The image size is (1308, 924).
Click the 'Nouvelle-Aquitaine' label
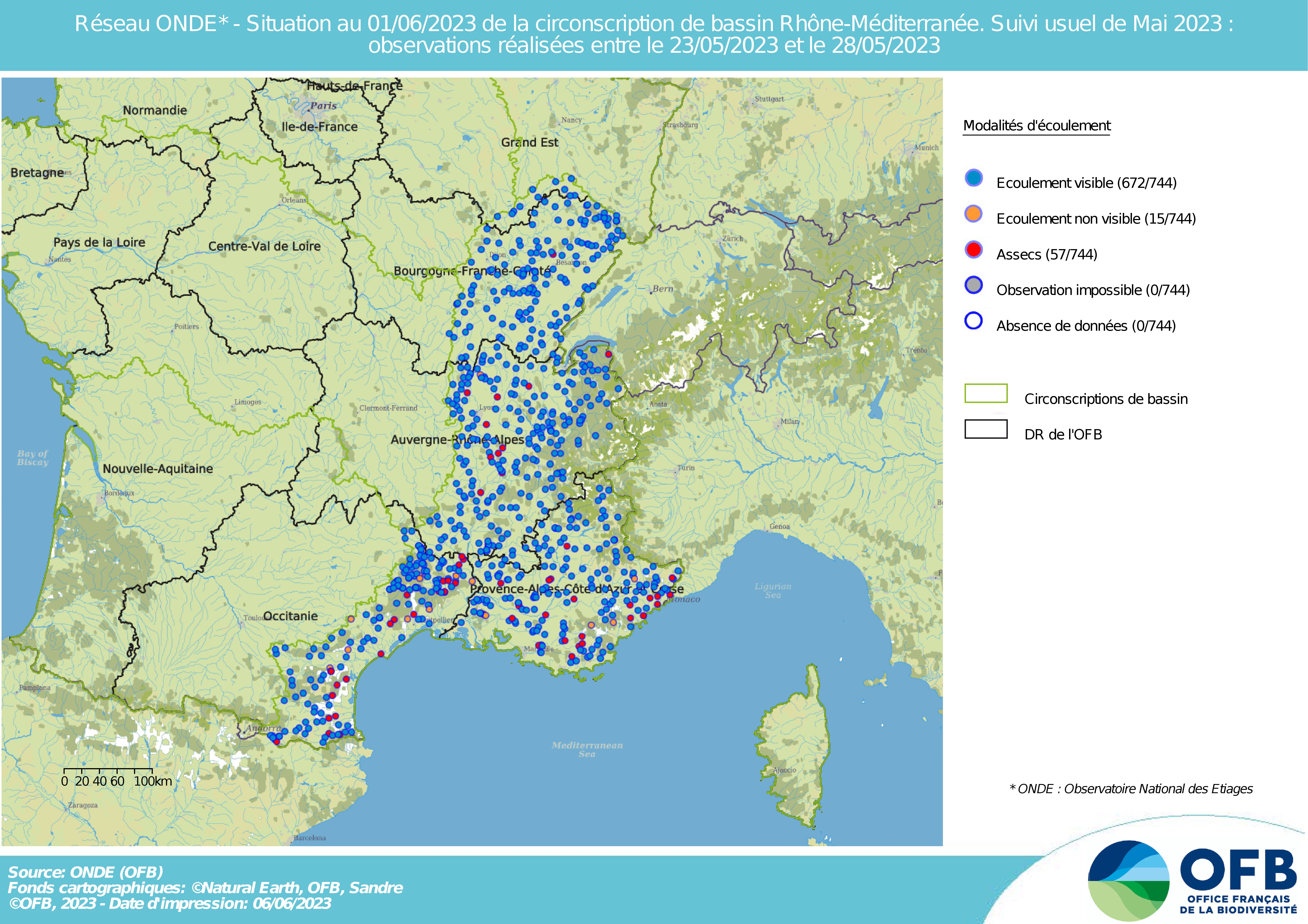coord(158,469)
